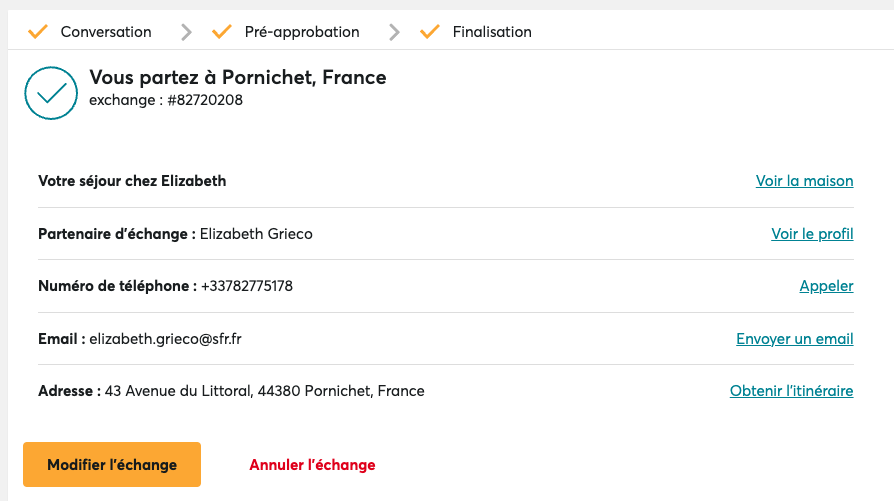Screen dimensions: 894x501
Task: Click Annuler l'échange in red
Action: tap(312, 465)
